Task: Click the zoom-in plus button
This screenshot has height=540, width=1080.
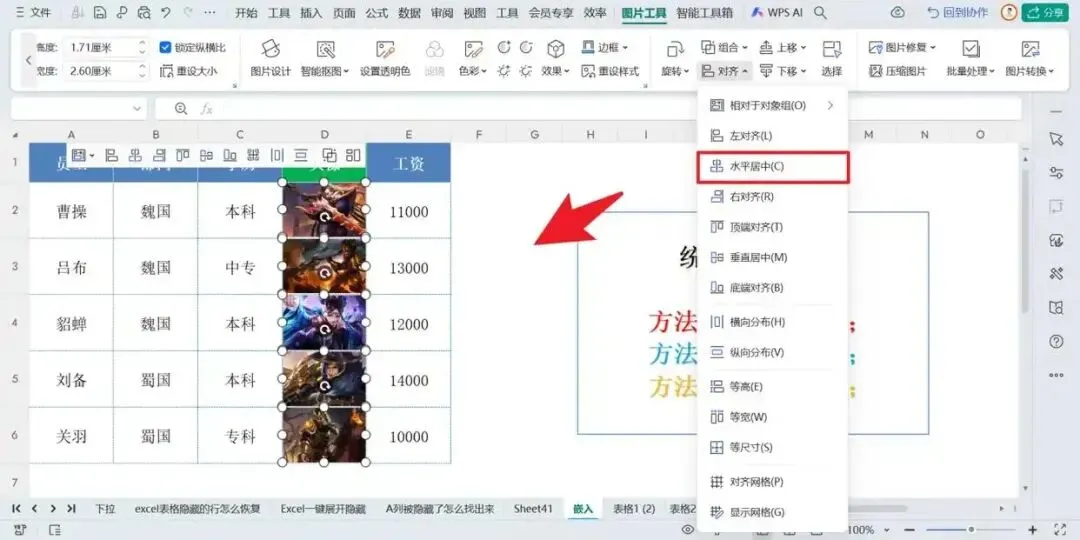Action: coord(1032,530)
